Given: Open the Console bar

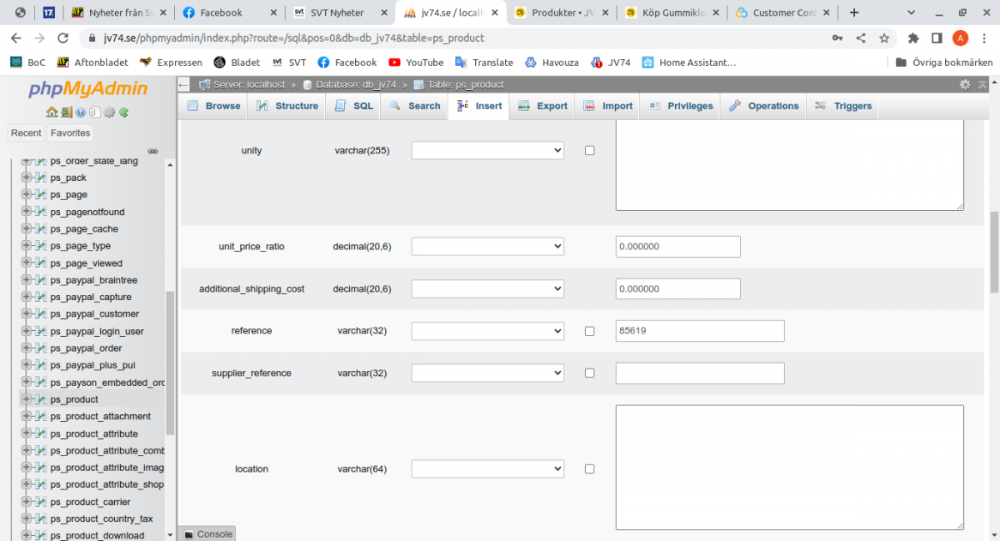Looking at the screenshot, I should point(208,534).
